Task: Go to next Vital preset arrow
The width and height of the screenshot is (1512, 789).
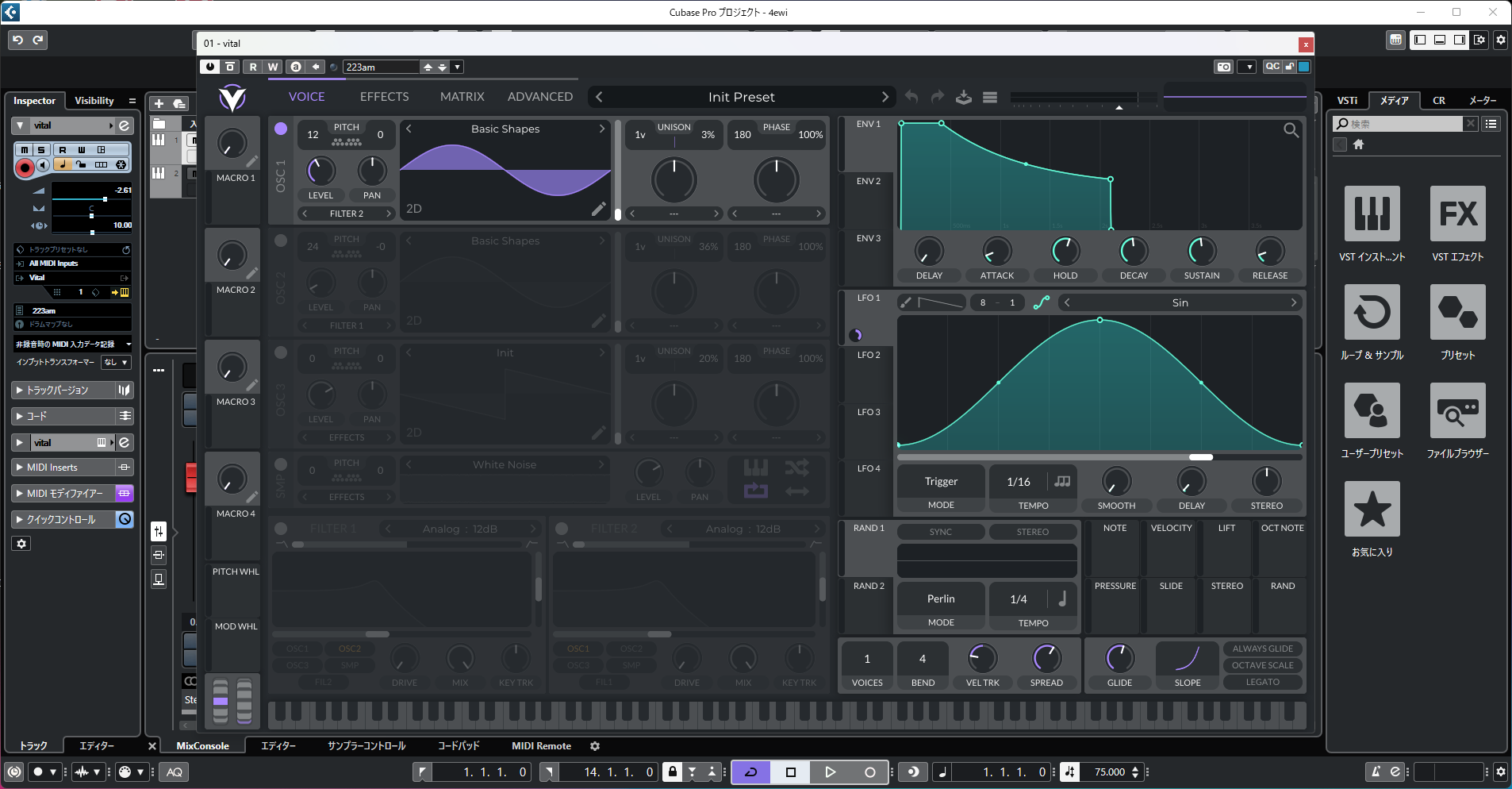Action: point(885,97)
